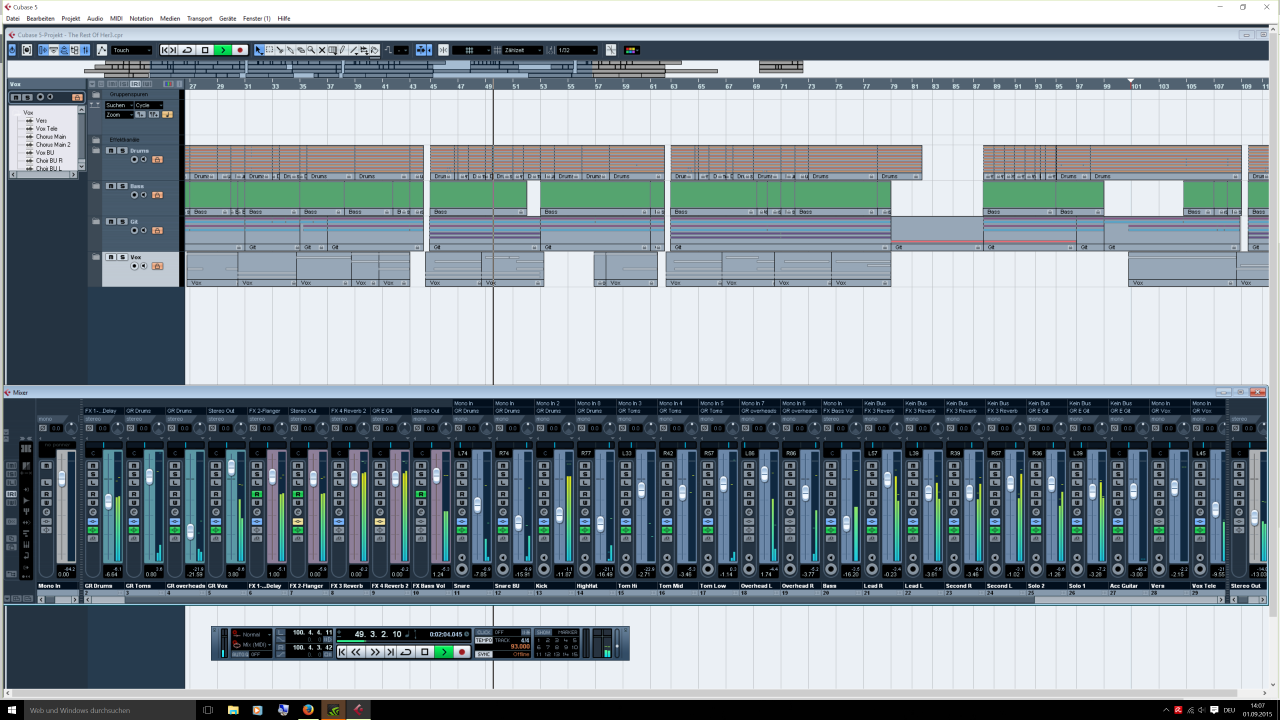Click the Kick channel volume fader
Image resolution: width=1280 pixels, height=720 pixels.
coord(559,515)
